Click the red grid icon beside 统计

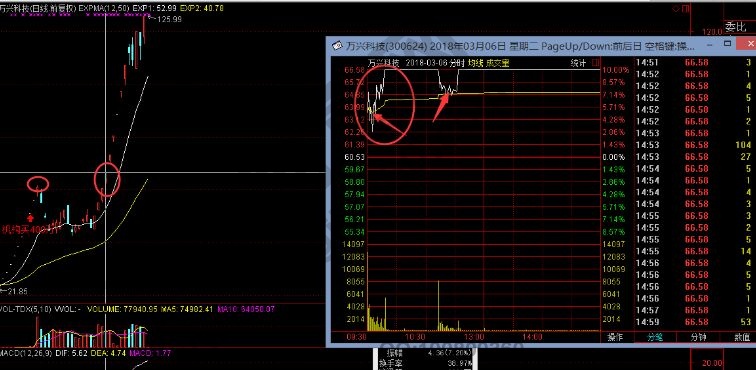[x=596, y=63]
